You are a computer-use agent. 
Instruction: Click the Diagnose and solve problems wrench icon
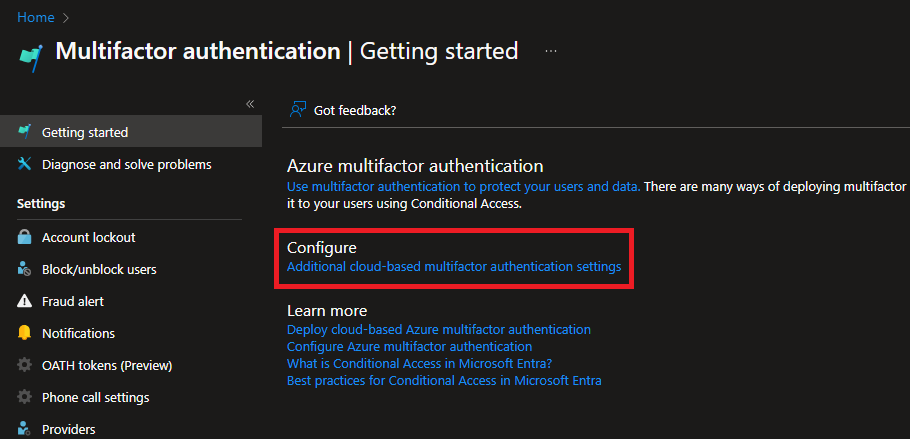pos(24,164)
